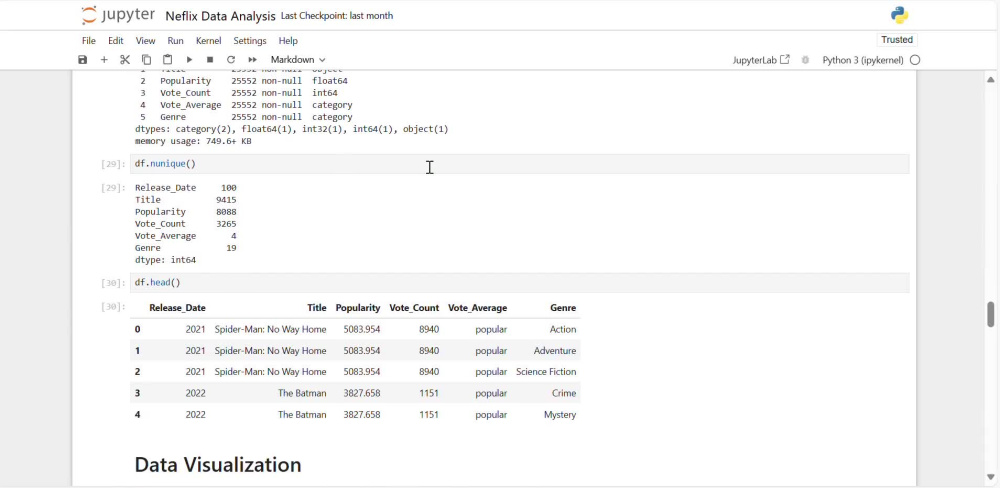Click the Action genre cell
This screenshot has height=488, width=1000.
coord(562,329)
